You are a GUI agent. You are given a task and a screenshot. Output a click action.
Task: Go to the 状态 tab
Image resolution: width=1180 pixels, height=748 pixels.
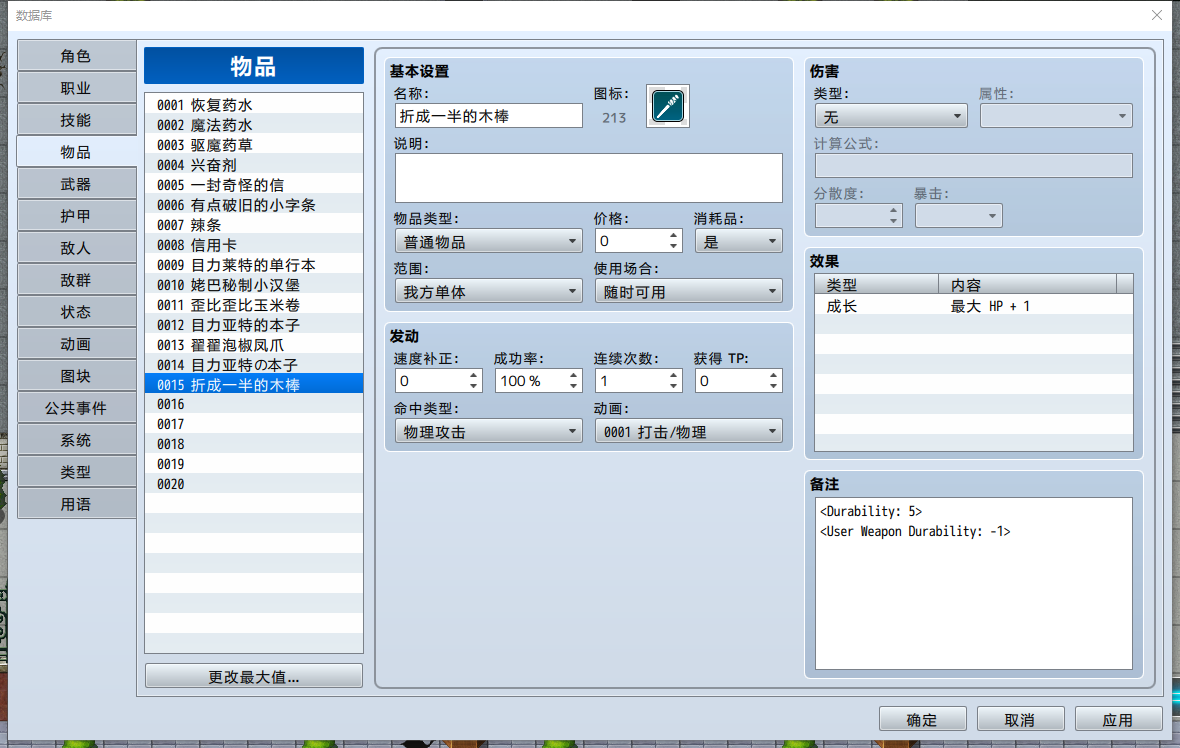tap(76, 312)
